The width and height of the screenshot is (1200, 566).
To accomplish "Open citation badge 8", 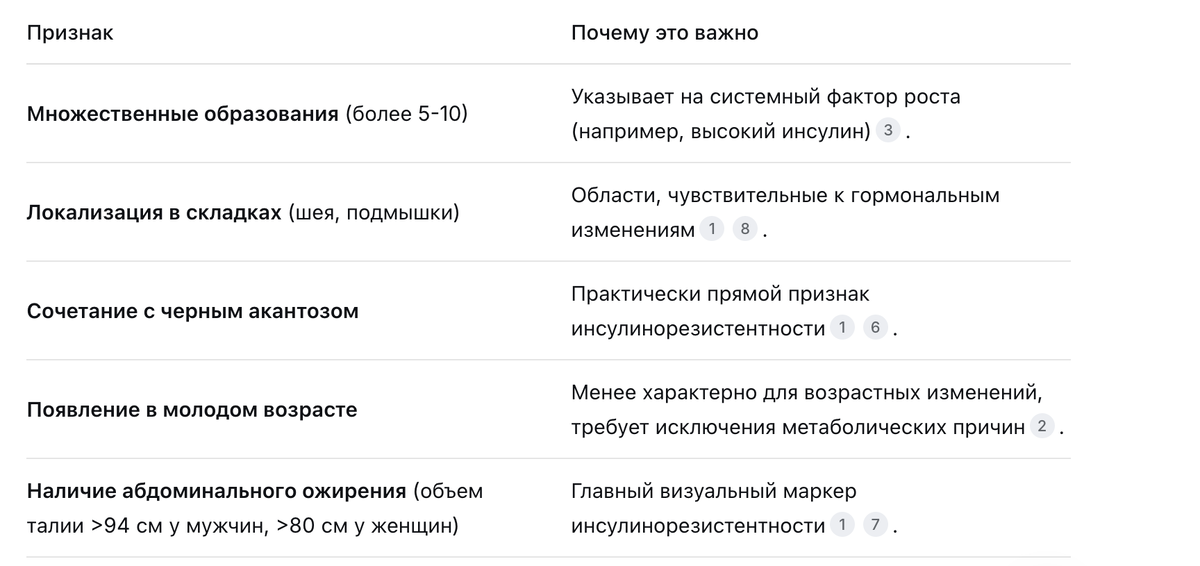I will 744,230.
